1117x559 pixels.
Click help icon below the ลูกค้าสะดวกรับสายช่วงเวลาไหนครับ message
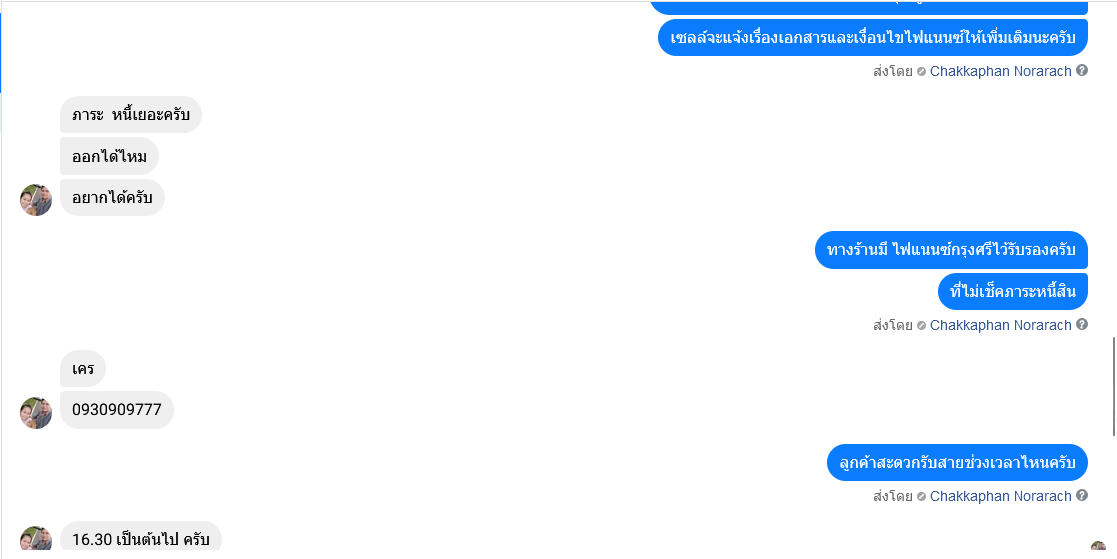[x=1081, y=495]
